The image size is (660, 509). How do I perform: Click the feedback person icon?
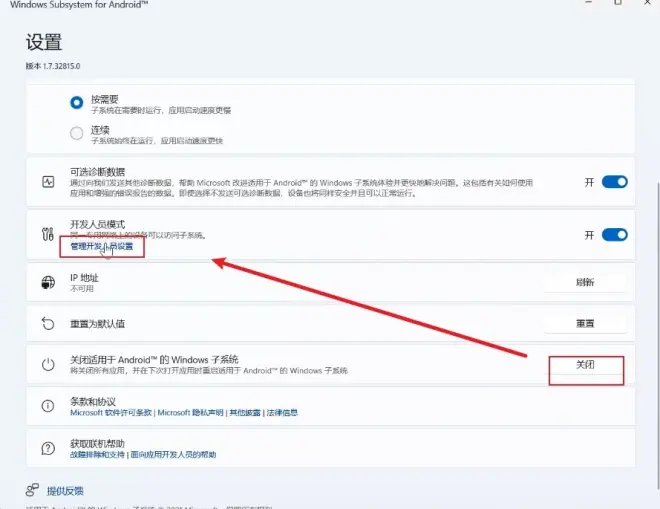[32, 490]
